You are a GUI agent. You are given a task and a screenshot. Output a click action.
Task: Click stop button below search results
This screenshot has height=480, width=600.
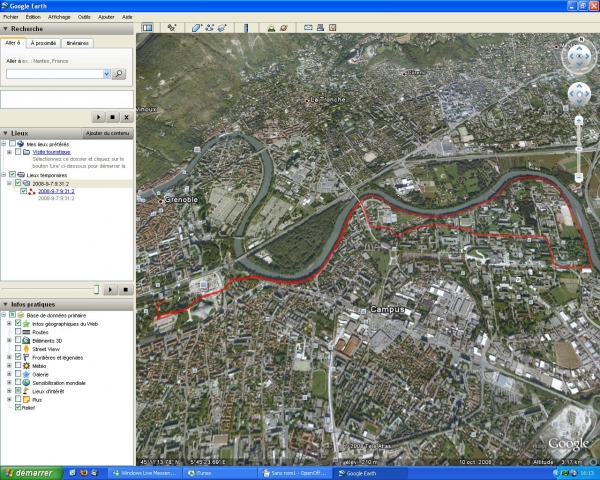point(112,117)
